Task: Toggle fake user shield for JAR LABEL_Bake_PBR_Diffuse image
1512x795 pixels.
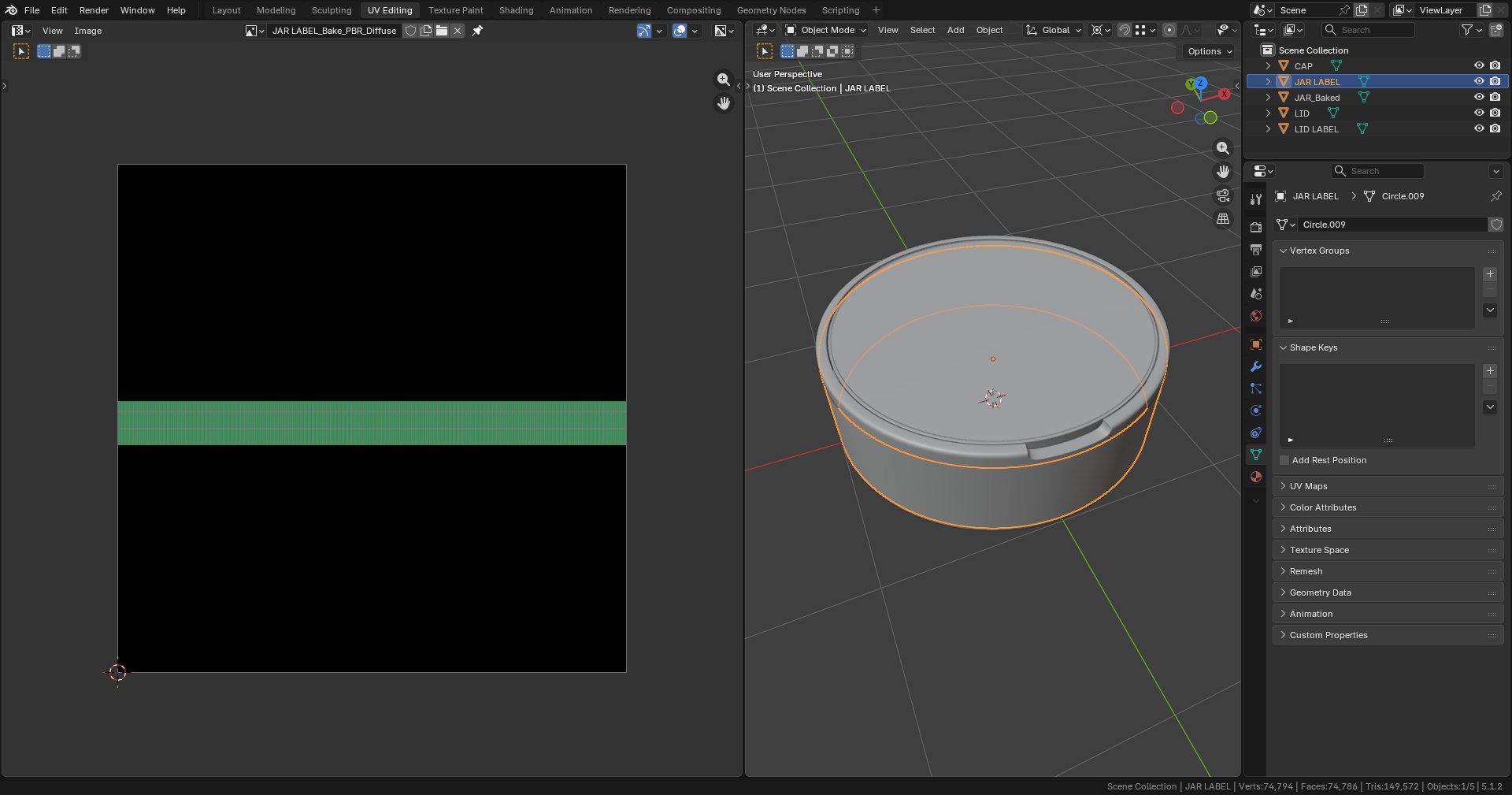Action: click(410, 31)
